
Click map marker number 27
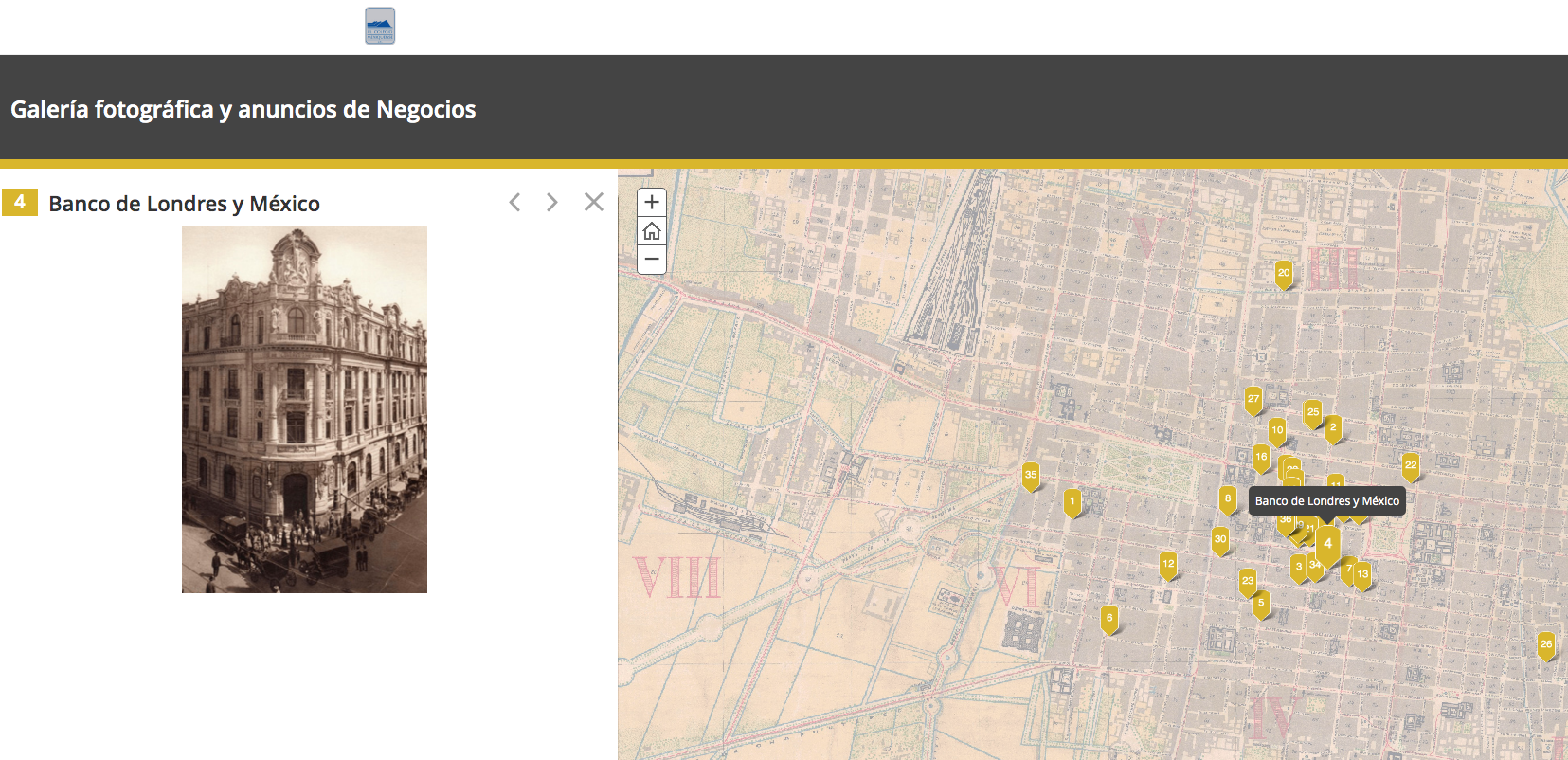pyautogui.click(x=1253, y=399)
